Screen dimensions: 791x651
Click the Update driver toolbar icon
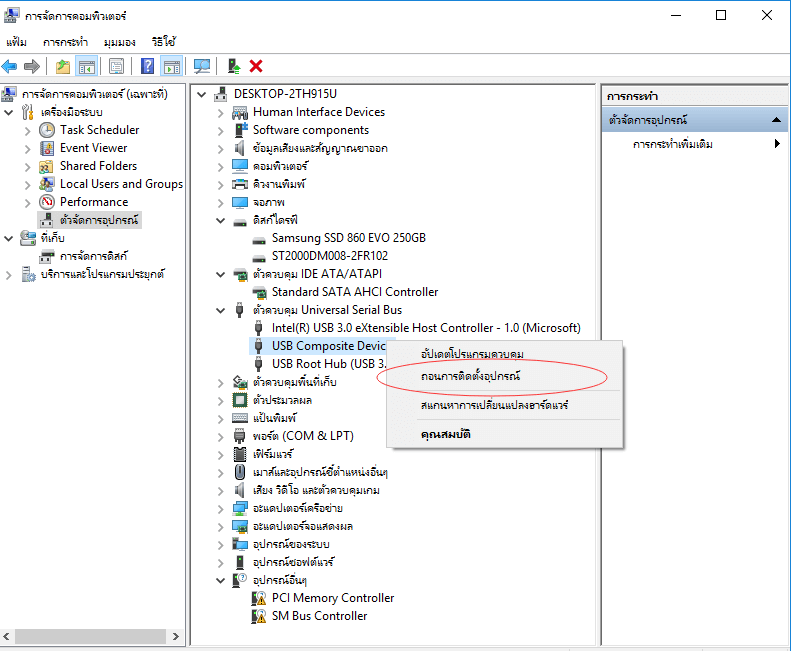click(x=233, y=66)
